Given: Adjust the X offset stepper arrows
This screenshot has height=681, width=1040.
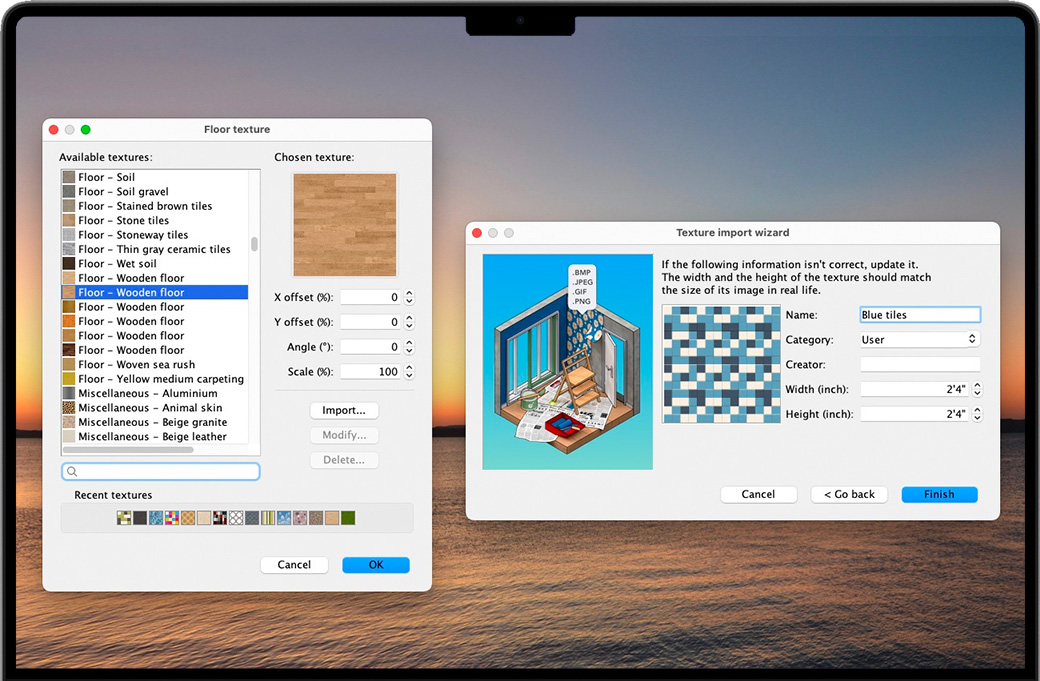Looking at the screenshot, I should [x=409, y=298].
